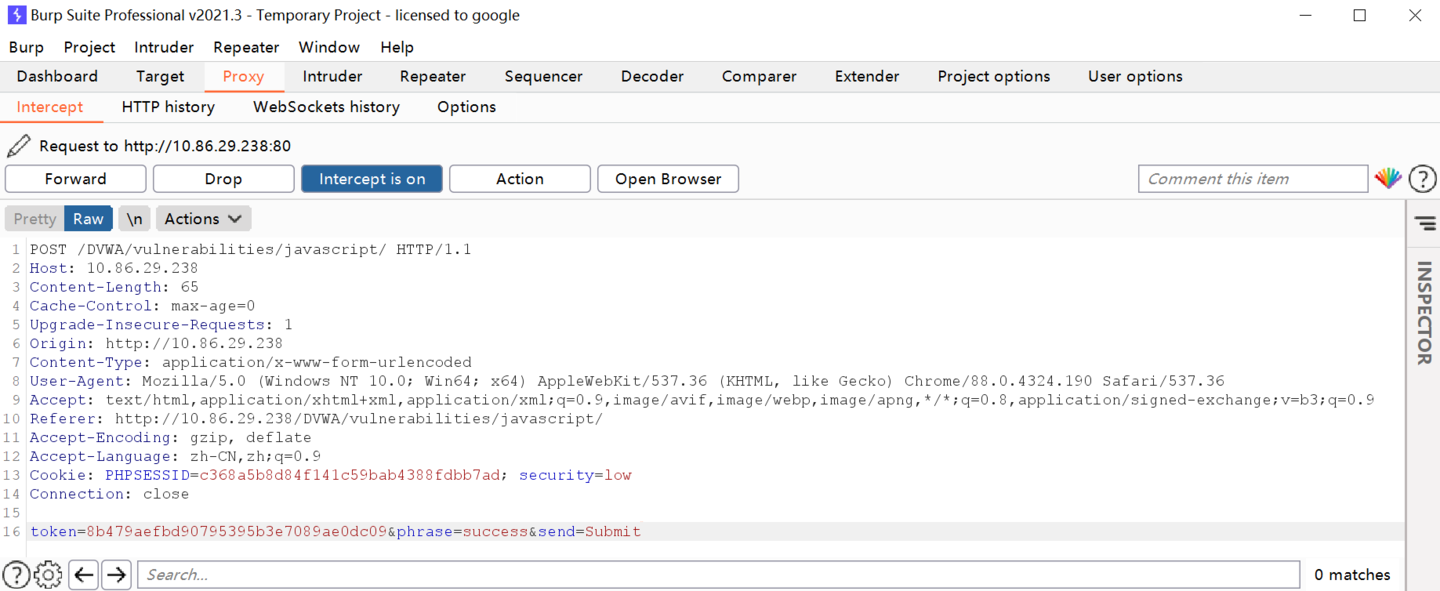Open the Repeater tab
The image size is (1440, 591).
click(432, 76)
